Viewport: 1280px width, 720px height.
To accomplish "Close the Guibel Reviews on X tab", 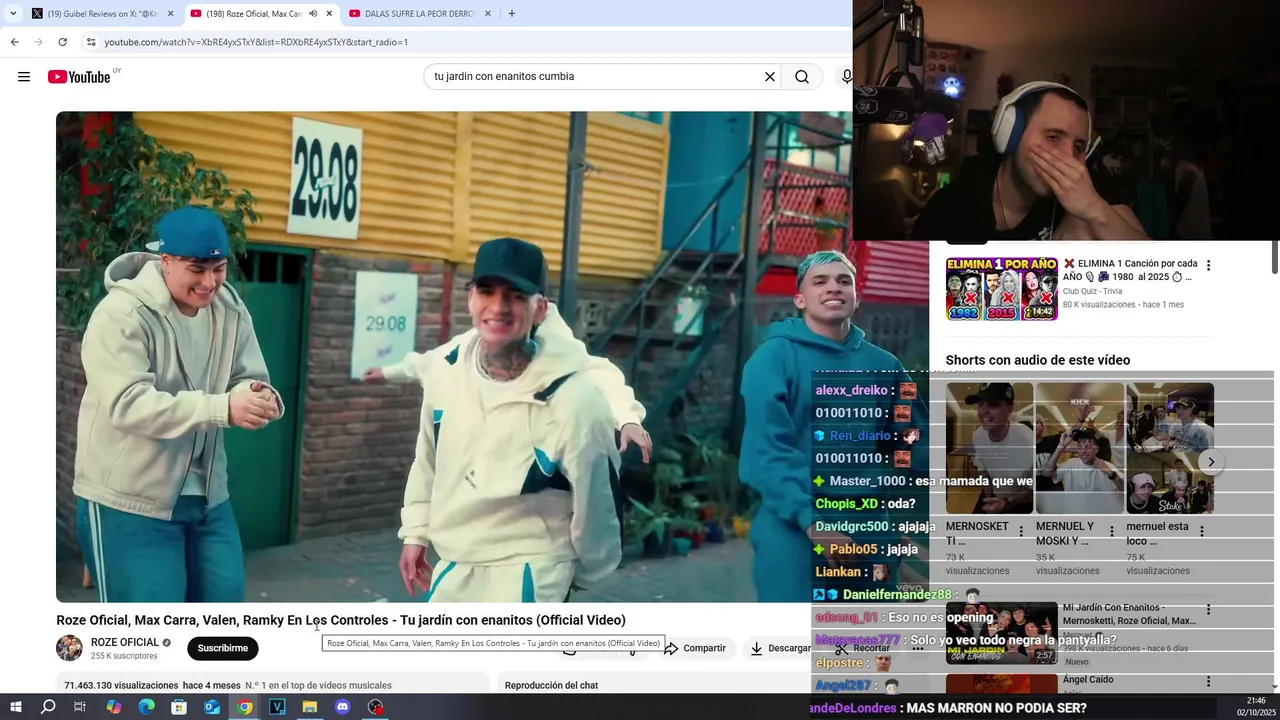I will tap(170, 14).
